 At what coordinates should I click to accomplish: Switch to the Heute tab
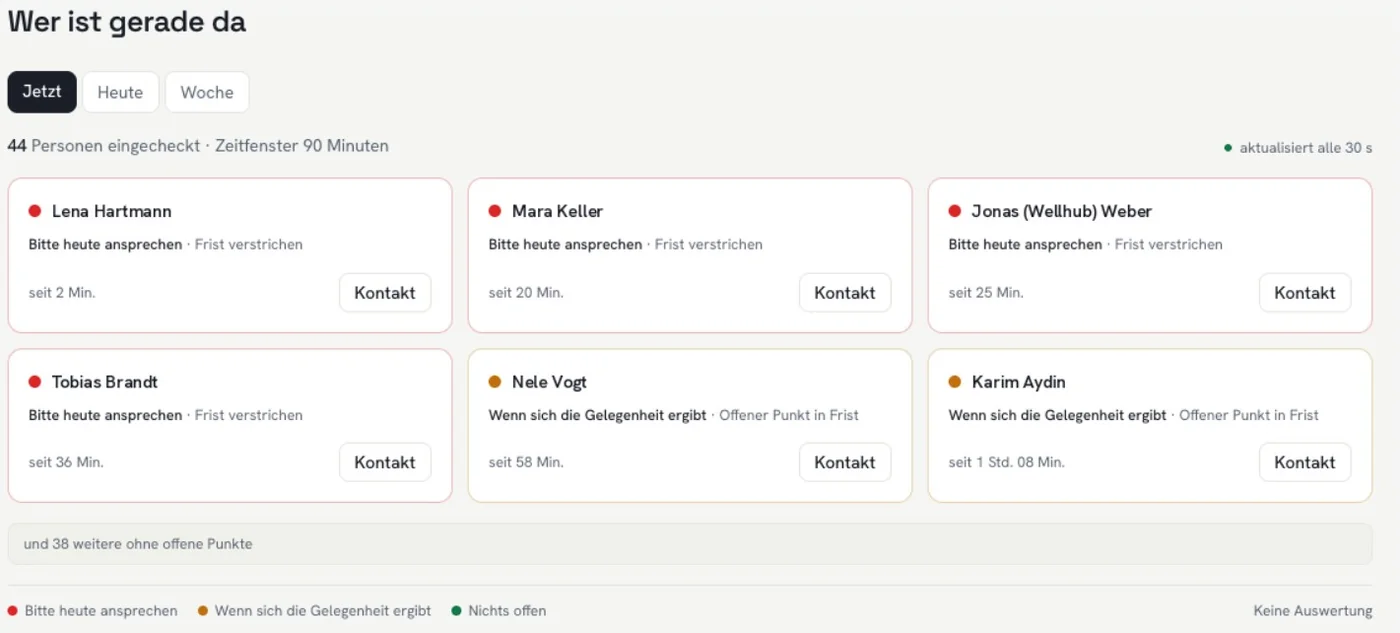120,92
